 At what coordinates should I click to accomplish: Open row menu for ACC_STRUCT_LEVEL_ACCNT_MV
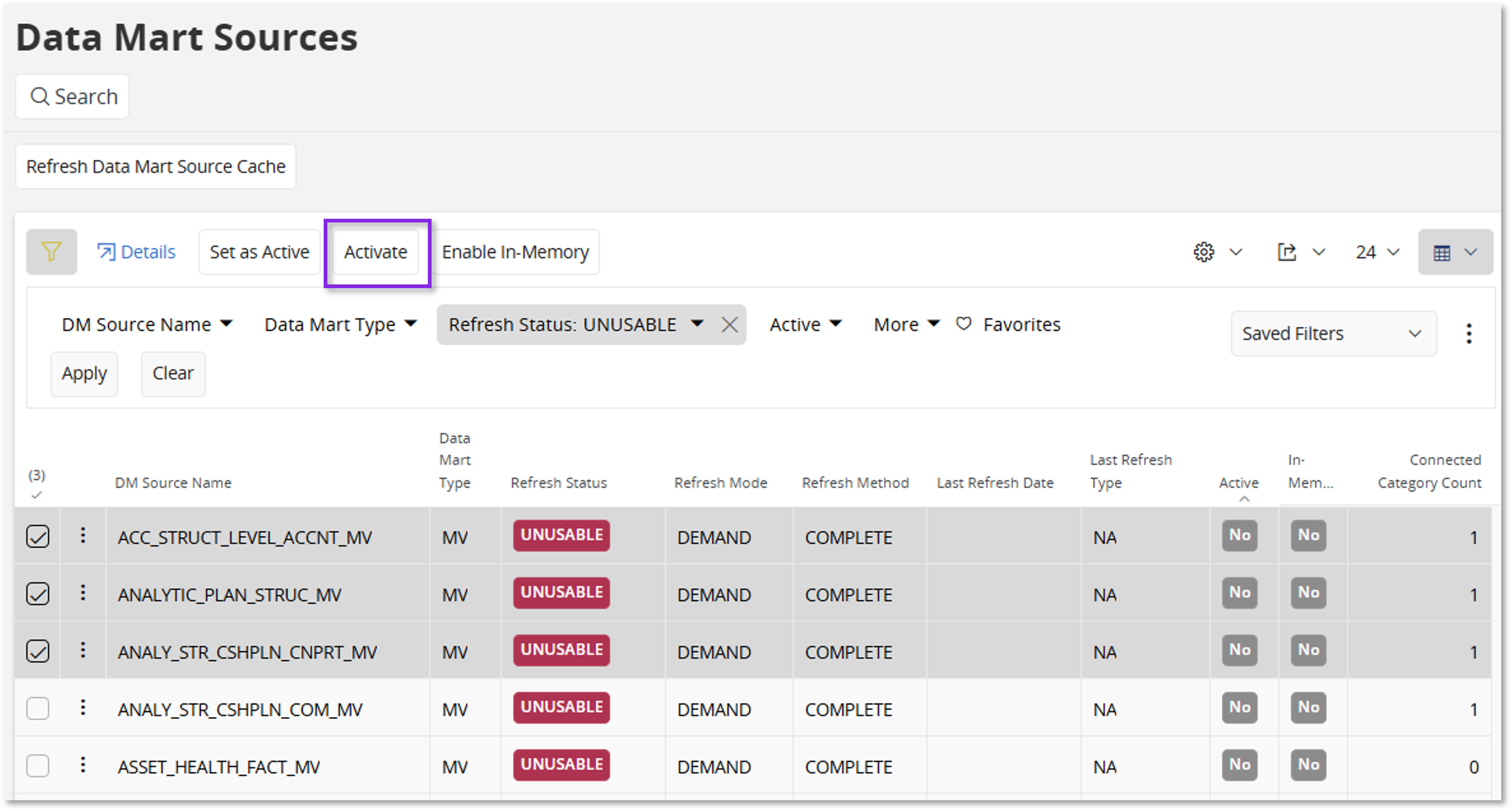[83, 535]
